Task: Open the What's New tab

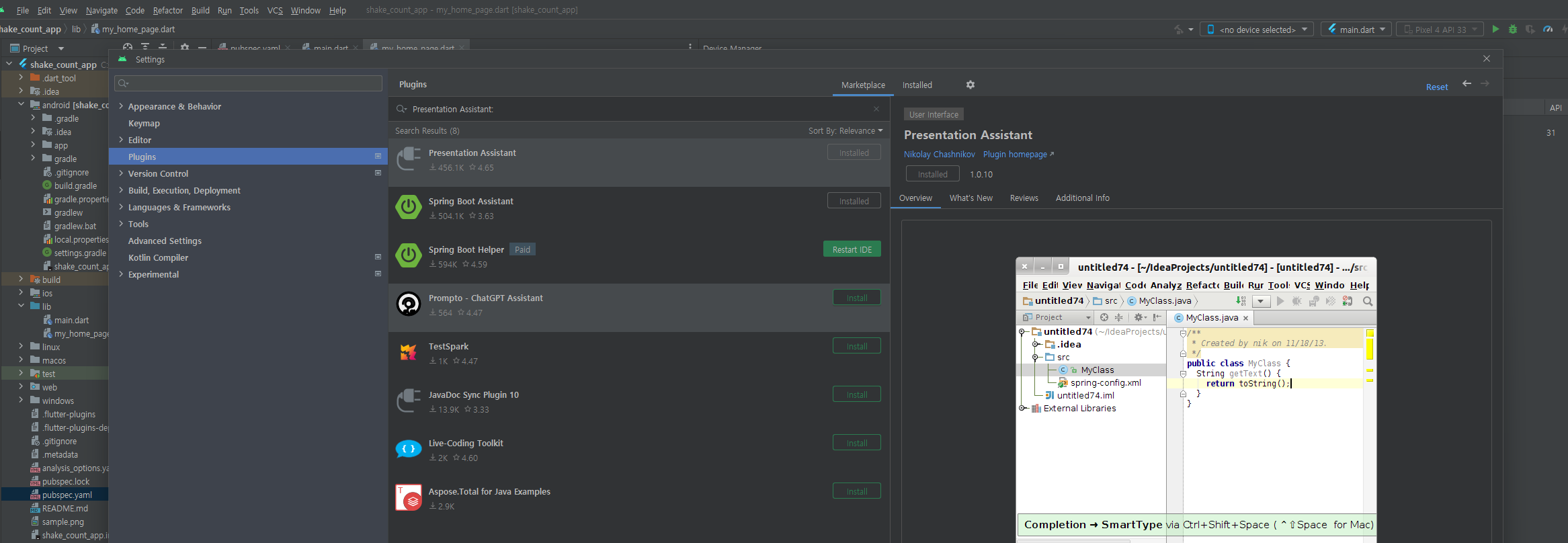Action: [971, 198]
